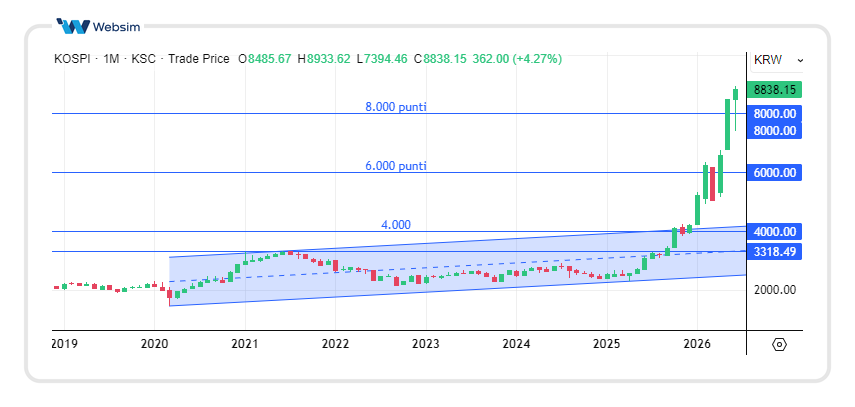Click the 2020 time axis label

pyautogui.click(x=154, y=344)
